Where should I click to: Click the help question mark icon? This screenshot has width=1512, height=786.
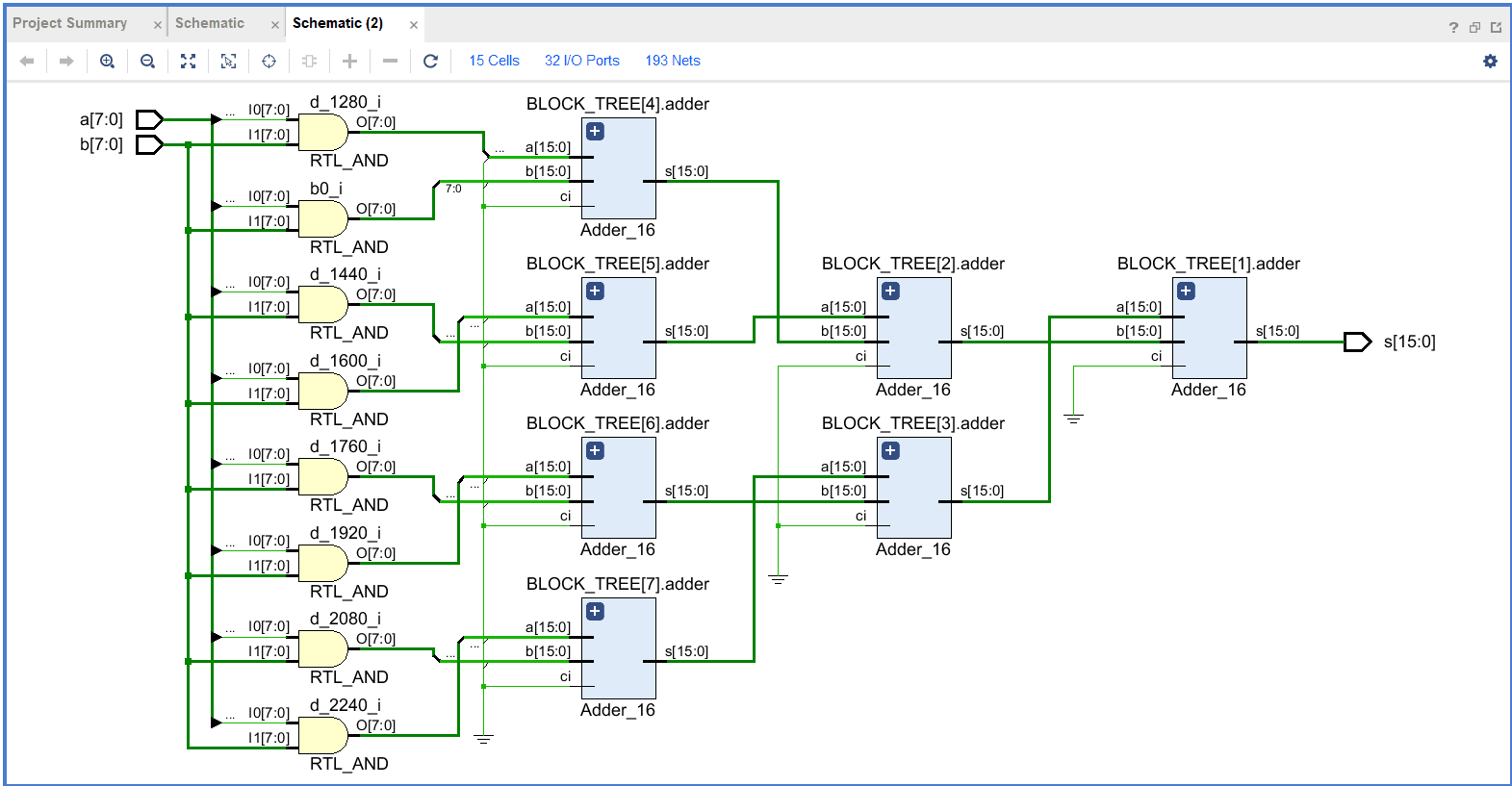1453,27
